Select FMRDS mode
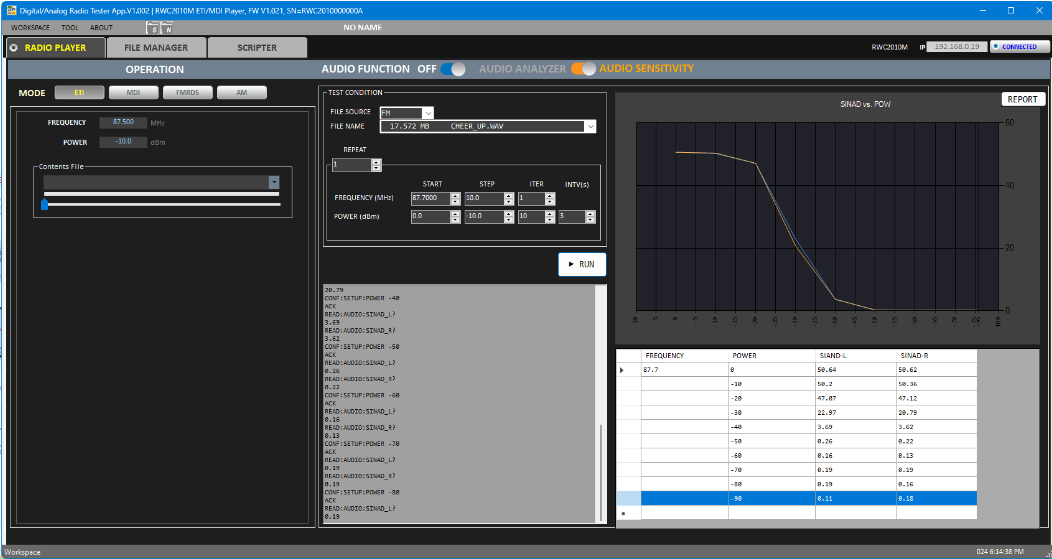The image size is (1052, 559). (187, 93)
